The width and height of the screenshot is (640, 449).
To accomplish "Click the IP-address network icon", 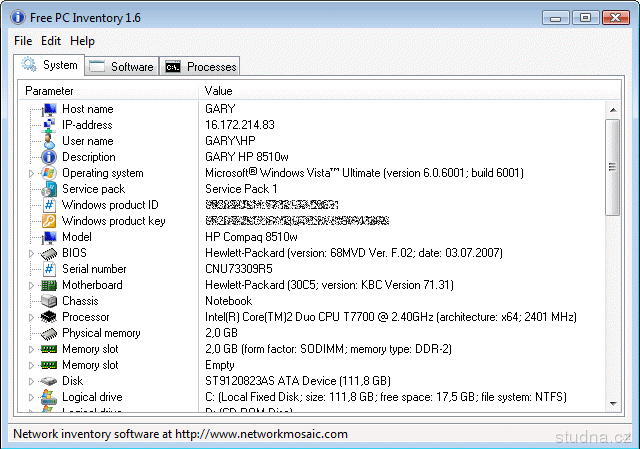I will tap(49, 125).
